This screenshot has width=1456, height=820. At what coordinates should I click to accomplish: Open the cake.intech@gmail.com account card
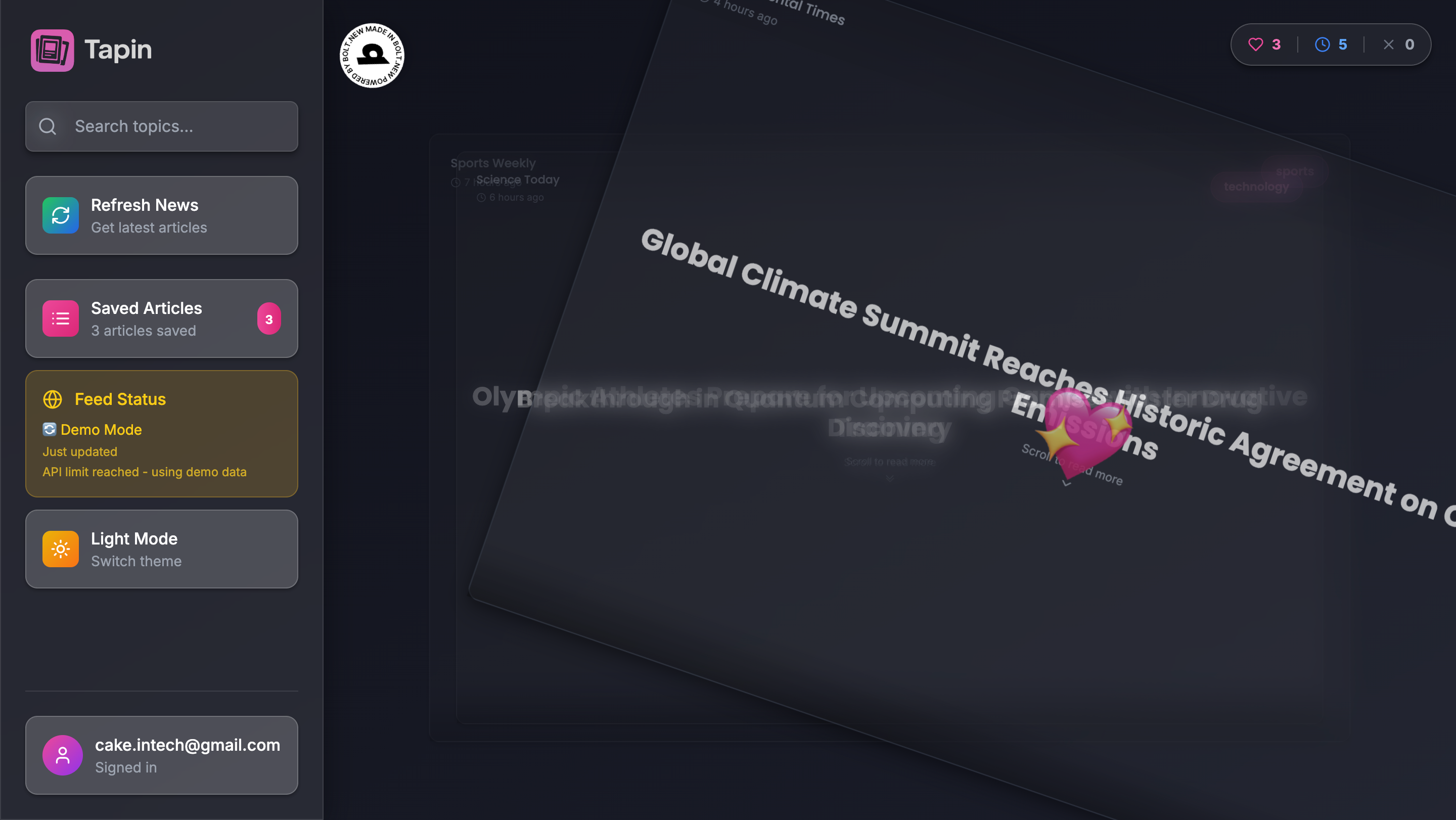point(162,755)
